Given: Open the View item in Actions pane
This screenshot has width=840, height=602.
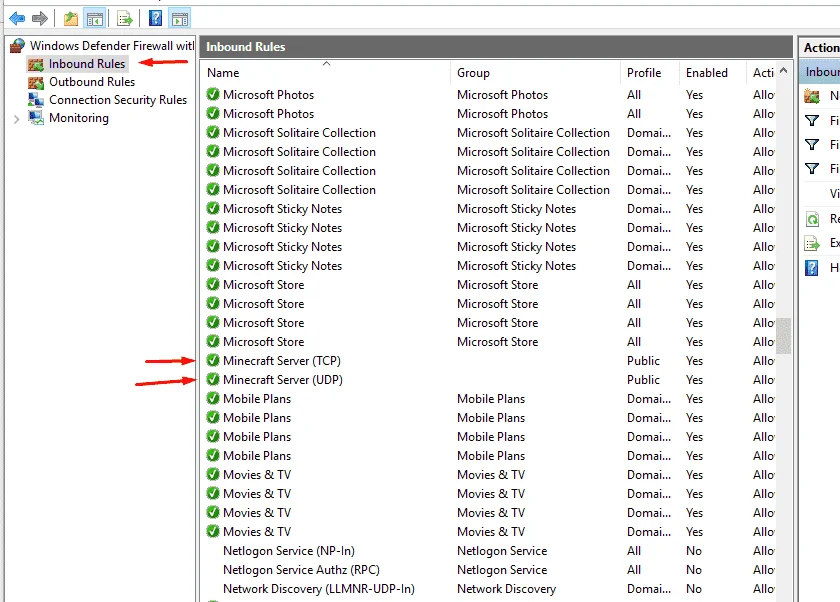Looking at the screenshot, I should click(834, 193).
